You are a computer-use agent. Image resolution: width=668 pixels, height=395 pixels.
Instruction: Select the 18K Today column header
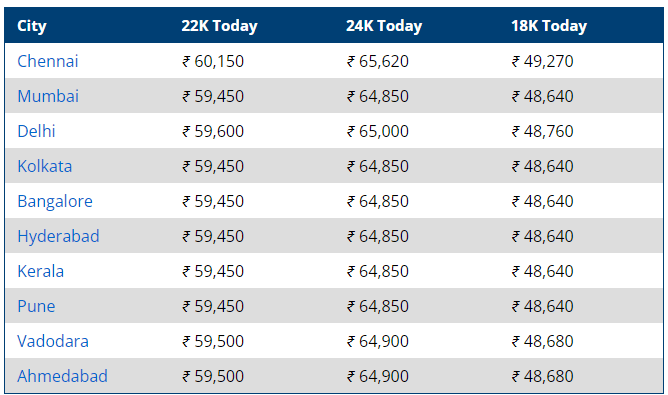pyautogui.click(x=549, y=26)
